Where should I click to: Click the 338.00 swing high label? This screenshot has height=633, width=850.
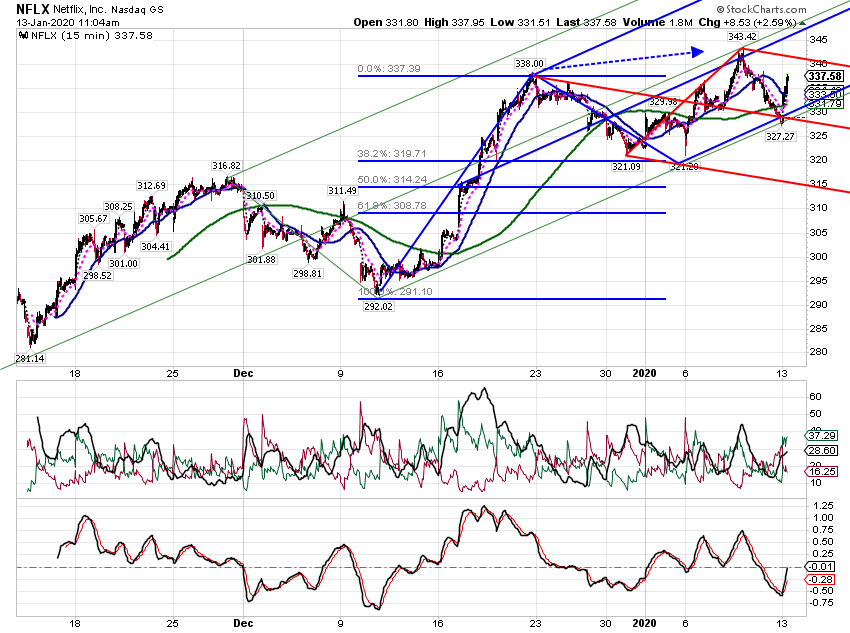click(x=529, y=64)
